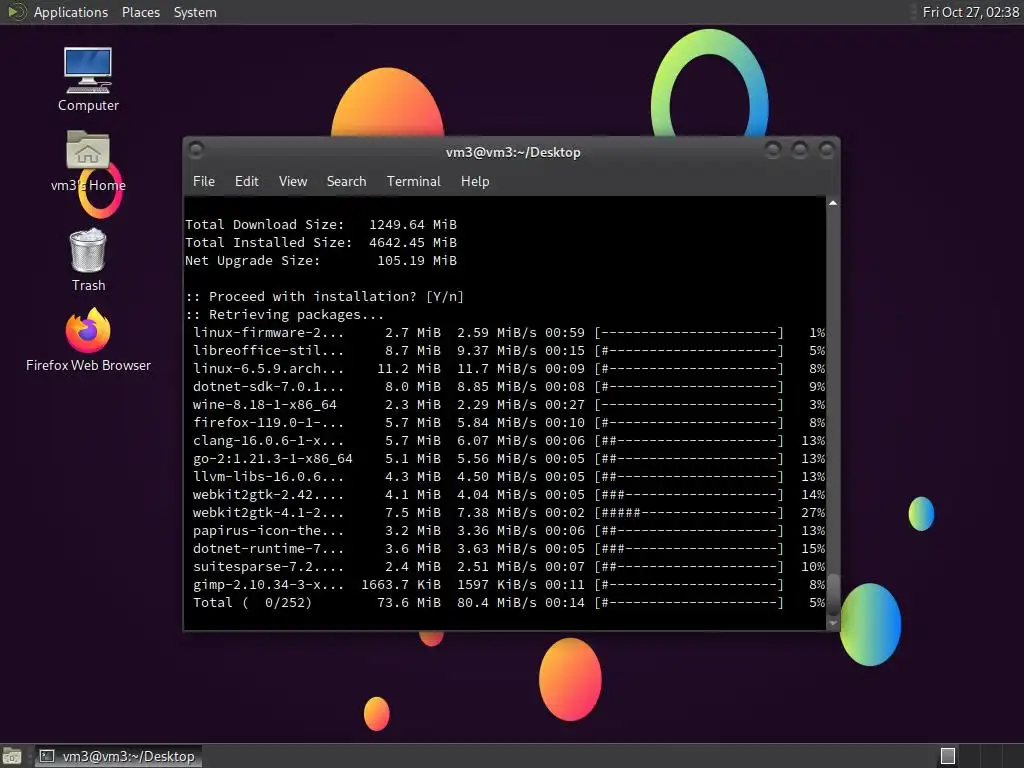
Task: Click the terminal vertical scrollbar thumb
Action: (x=833, y=594)
